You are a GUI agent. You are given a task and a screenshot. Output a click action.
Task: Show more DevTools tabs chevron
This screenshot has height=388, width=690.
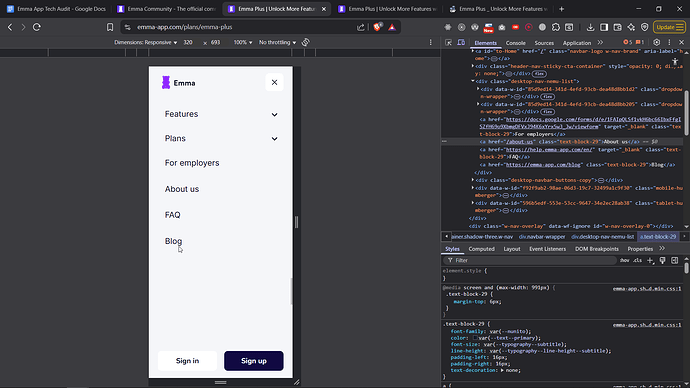[x=600, y=43]
